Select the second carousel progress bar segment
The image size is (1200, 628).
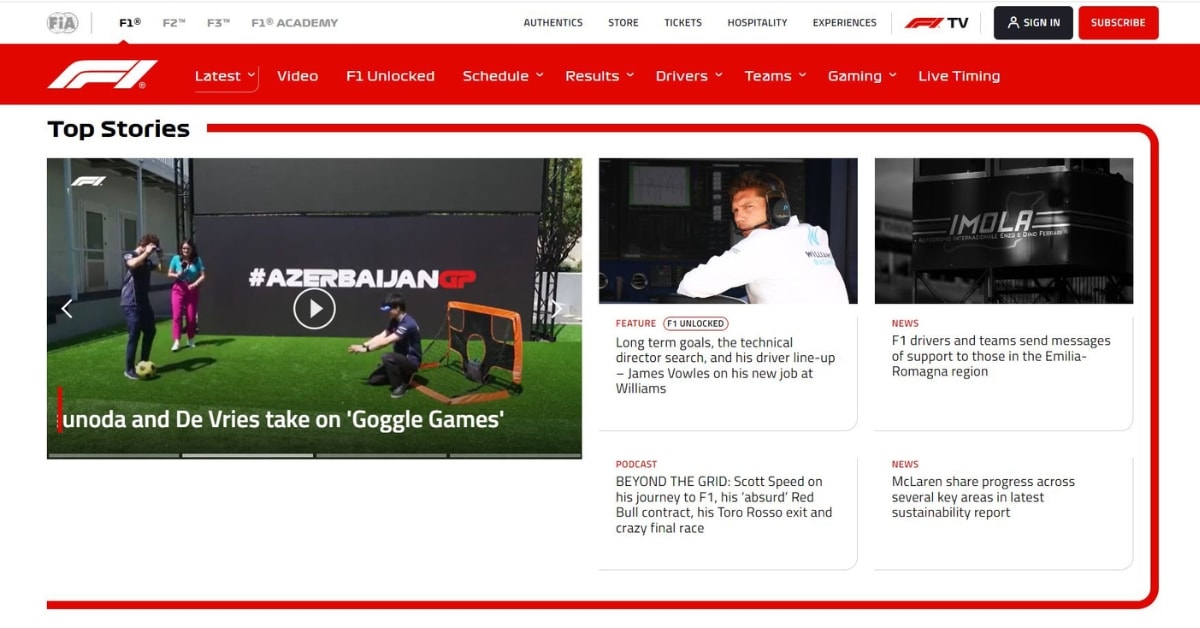(247, 455)
